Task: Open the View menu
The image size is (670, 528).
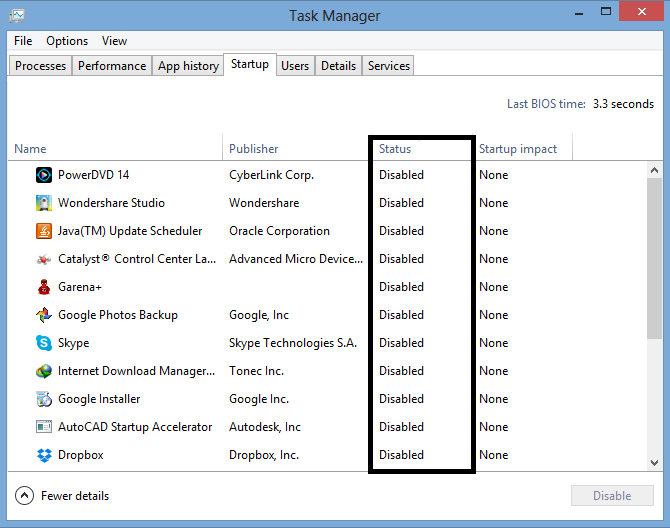Action: click(114, 41)
